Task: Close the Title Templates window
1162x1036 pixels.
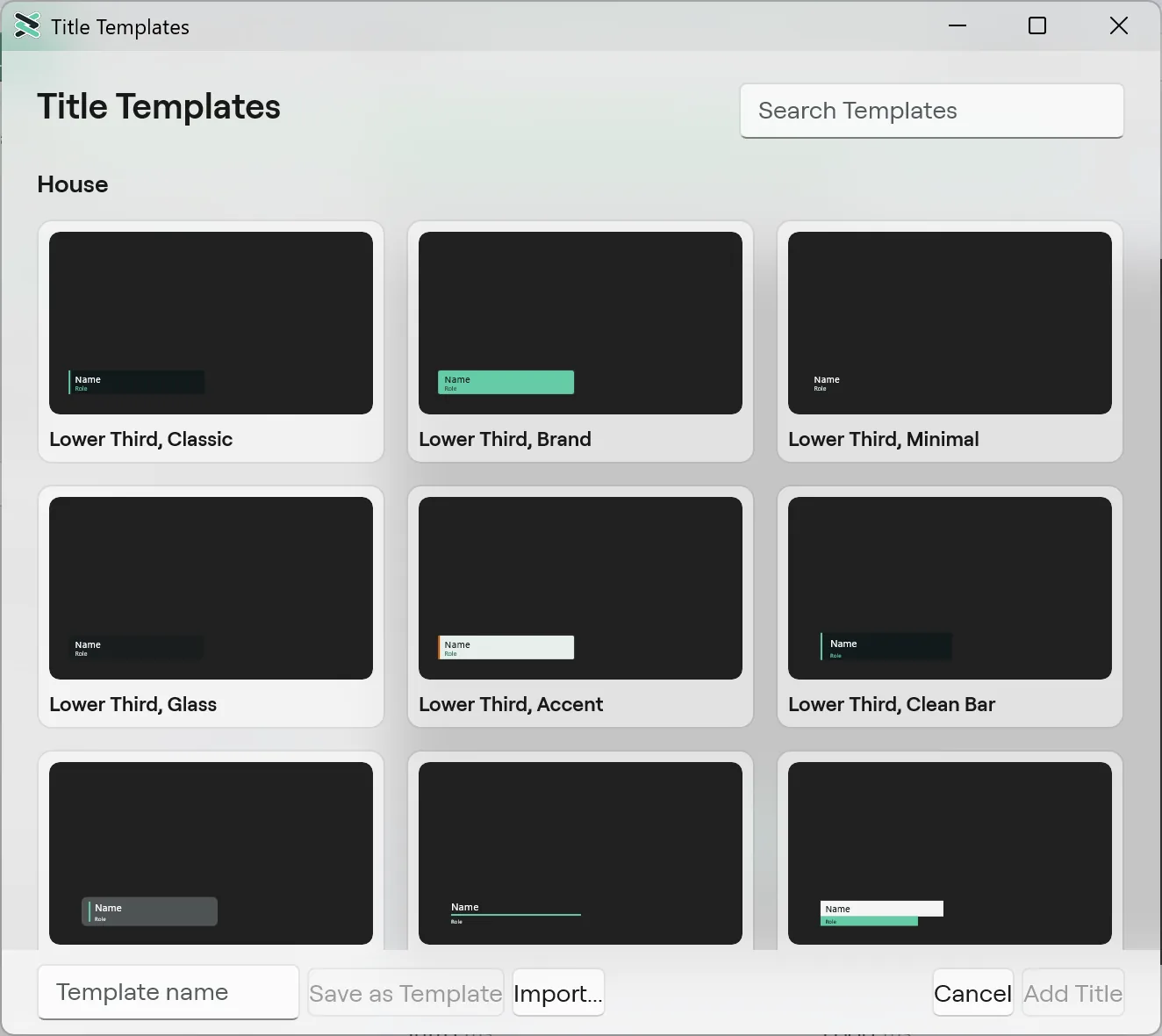Action: coord(1118,25)
